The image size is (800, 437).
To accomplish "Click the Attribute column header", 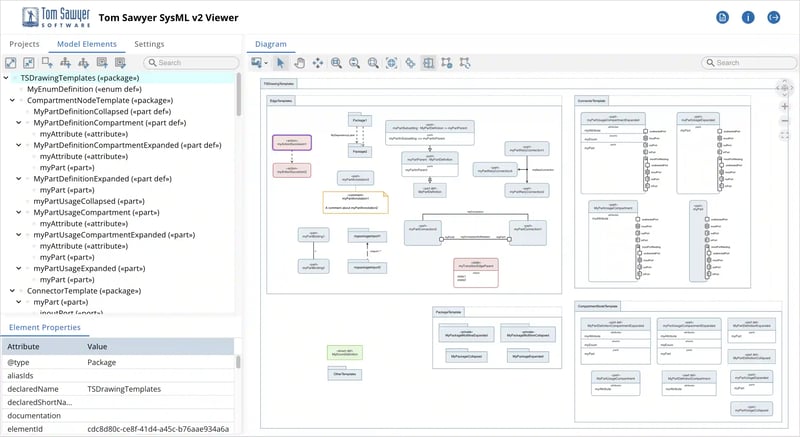I will [x=23, y=347].
